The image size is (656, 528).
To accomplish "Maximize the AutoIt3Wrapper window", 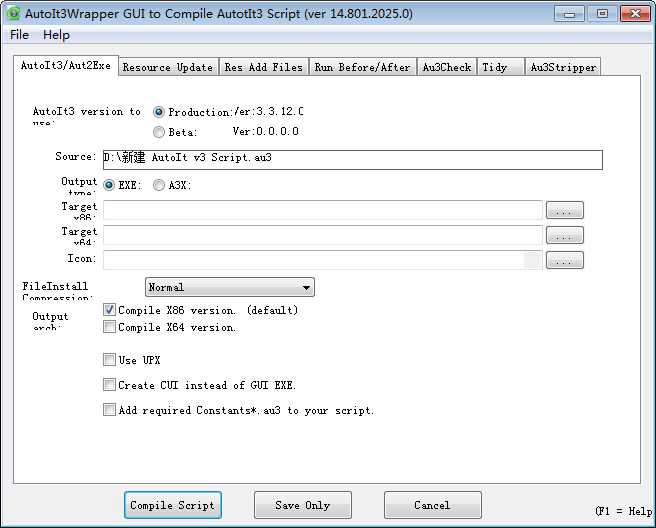I will (x=602, y=14).
